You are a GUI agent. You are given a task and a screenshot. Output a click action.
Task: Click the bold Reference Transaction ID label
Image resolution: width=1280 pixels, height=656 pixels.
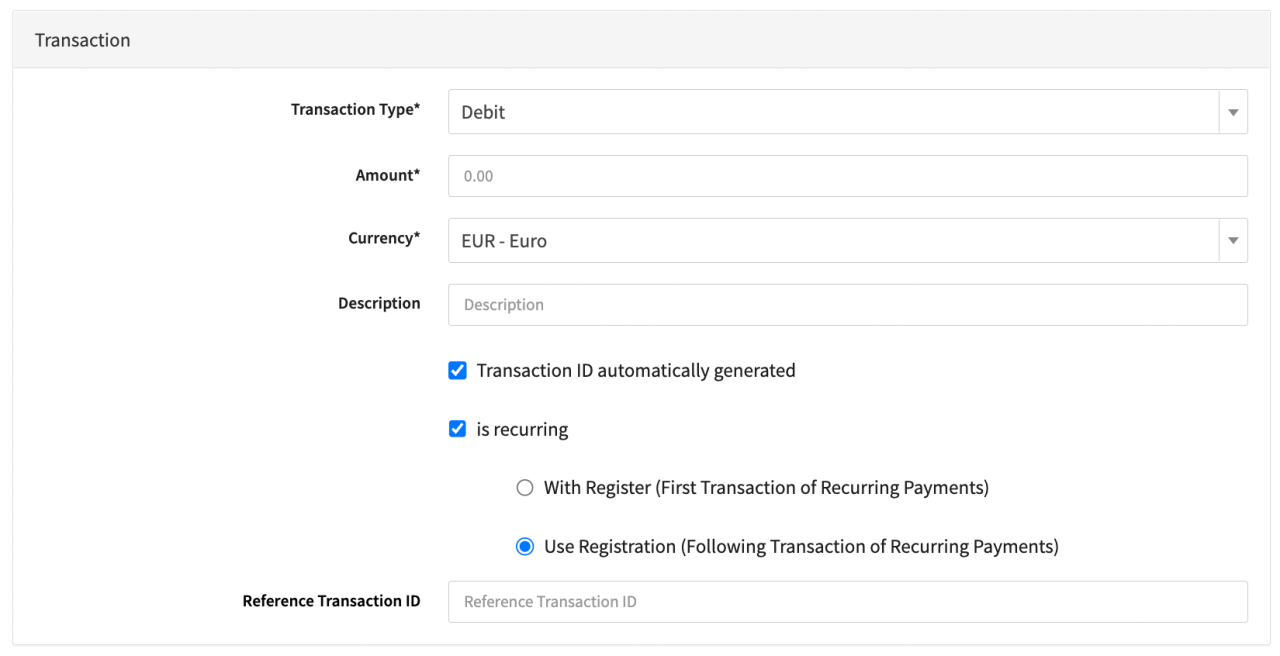(331, 601)
